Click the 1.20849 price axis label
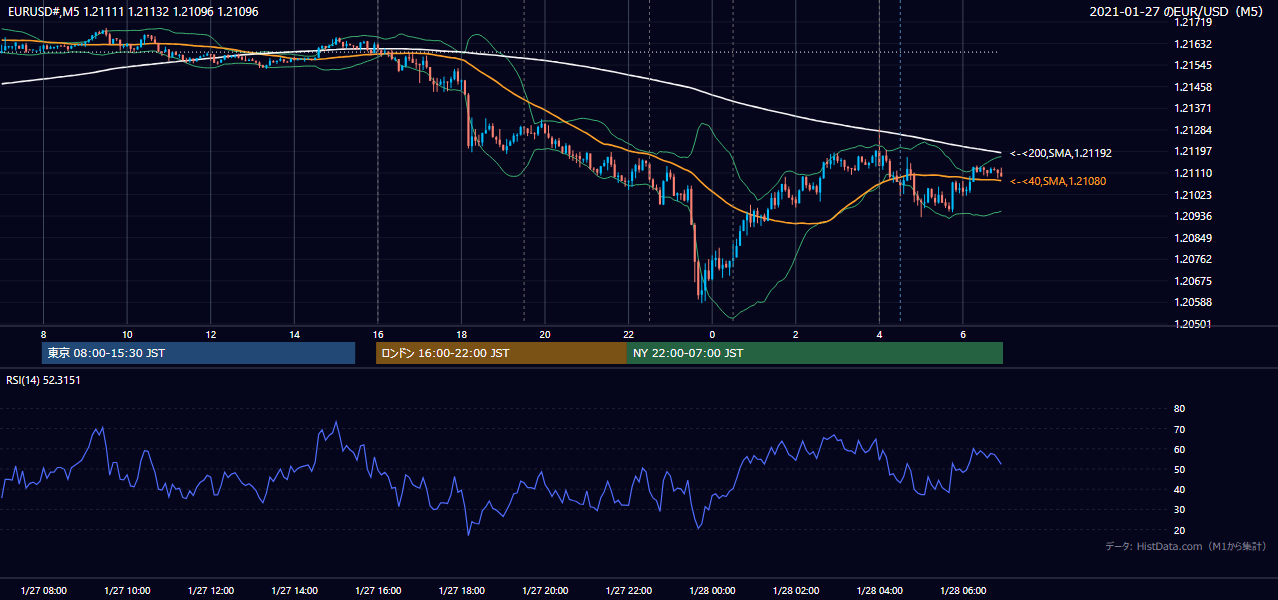The width and height of the screenshot is (1278, 600). pyautogui.click(x=1193, y=238)
